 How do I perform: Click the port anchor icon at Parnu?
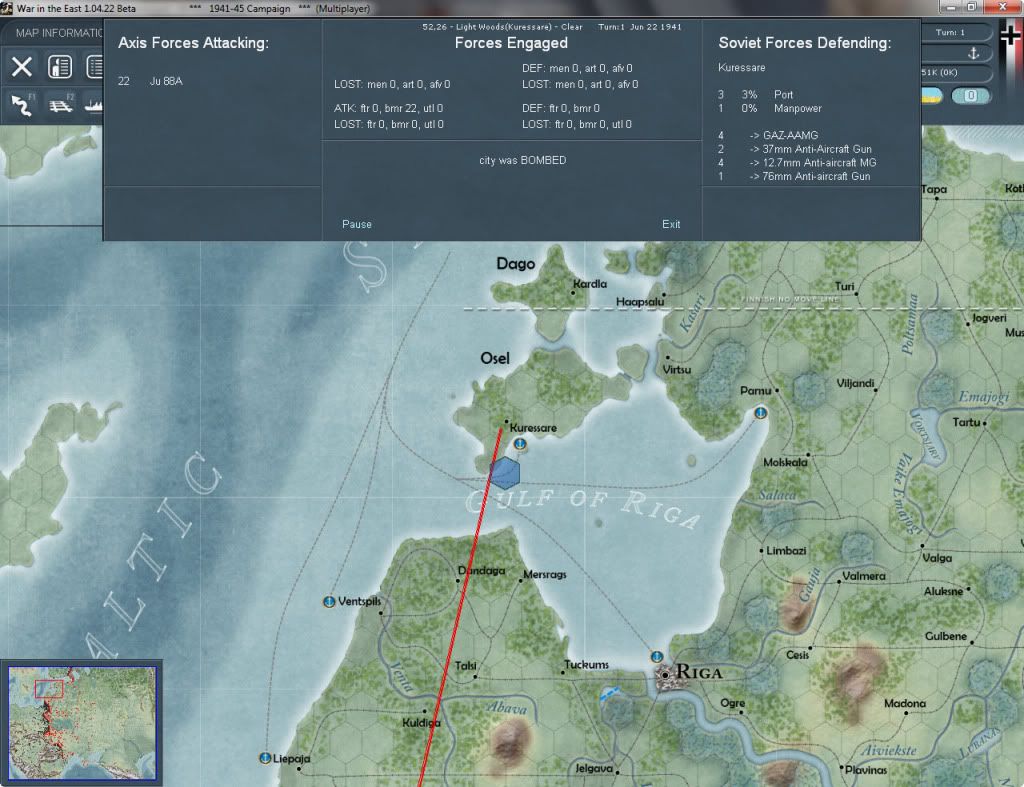pos(760,413)
